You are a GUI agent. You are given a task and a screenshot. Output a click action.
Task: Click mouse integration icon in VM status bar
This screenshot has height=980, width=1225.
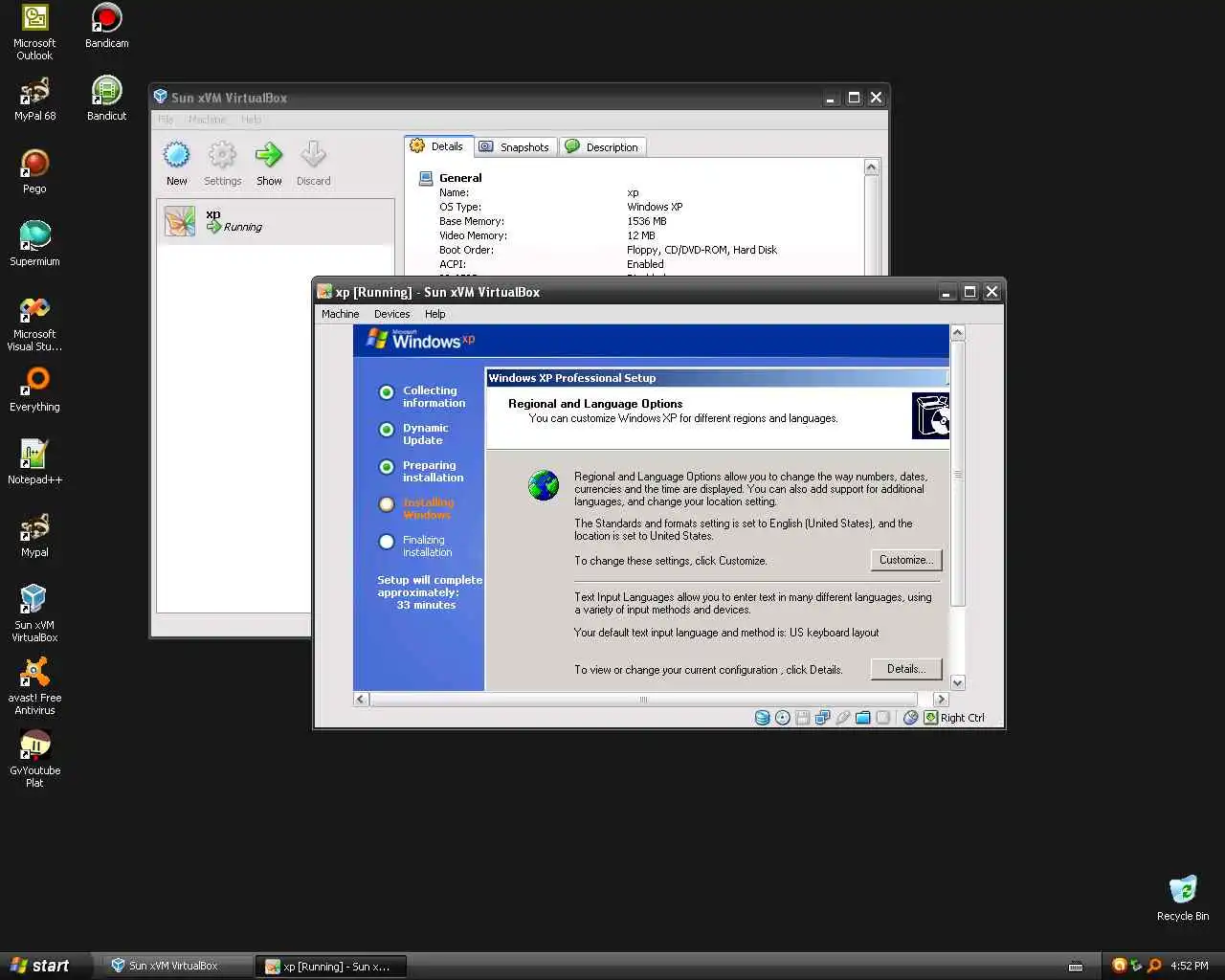coord(911,718)
